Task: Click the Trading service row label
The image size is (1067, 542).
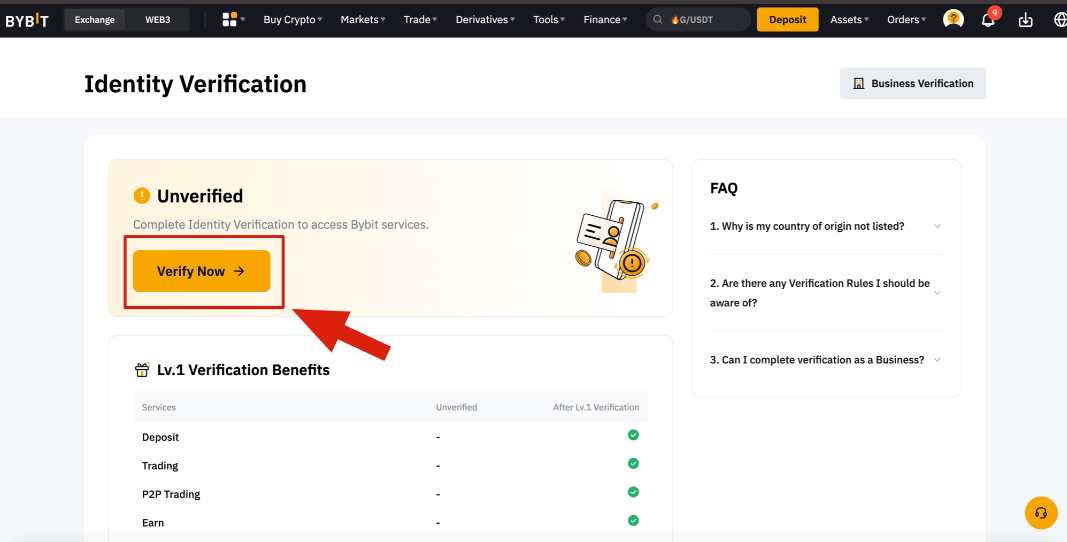Action: [160, 466]
